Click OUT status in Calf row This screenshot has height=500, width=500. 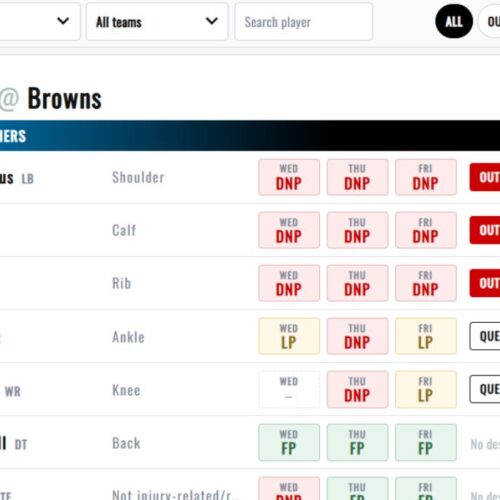point(485,230)
